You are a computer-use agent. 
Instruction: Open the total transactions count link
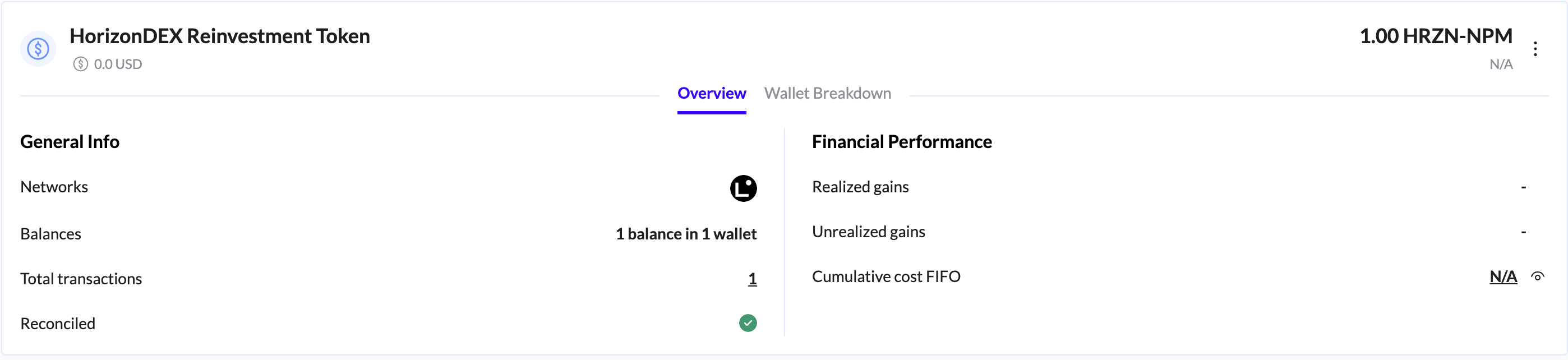(751, 279)
